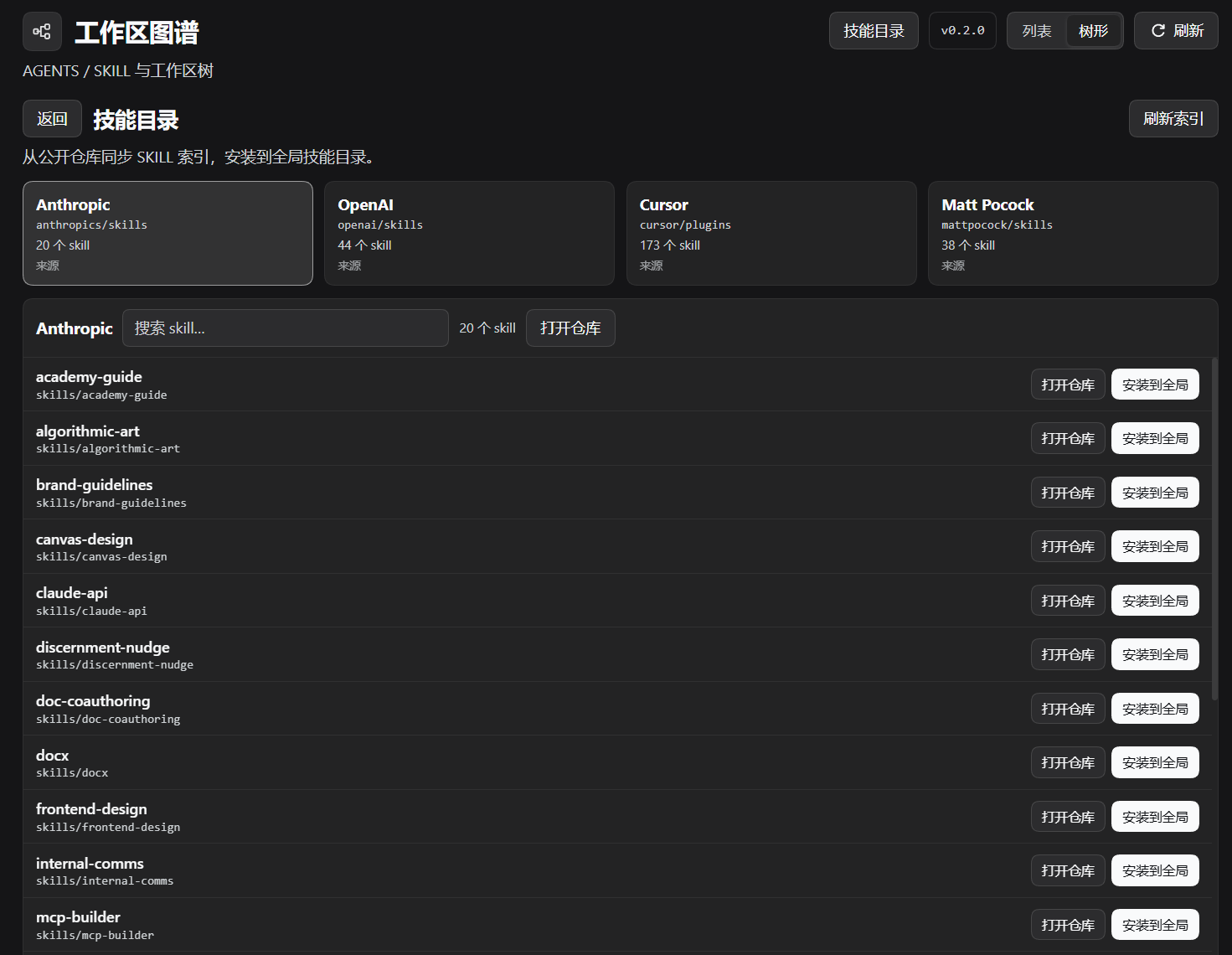
Task: Click the doc-coauthoring skill name
Action: click(93, 701)
